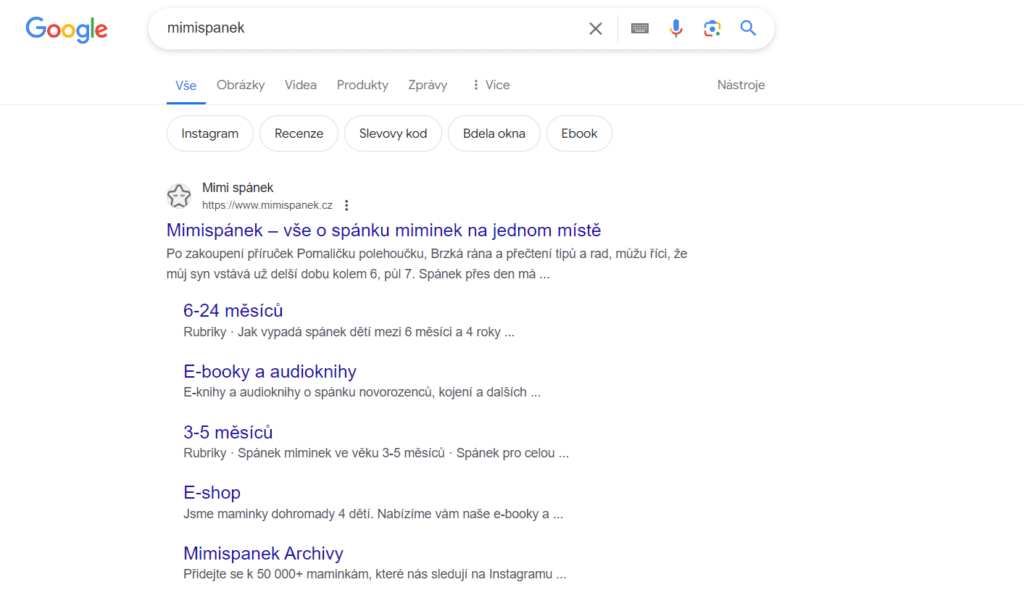Image resolution: width=1024 pixels, height=590 pixels.
Task: Expand the Více menu
Action: tap(490, 85)
